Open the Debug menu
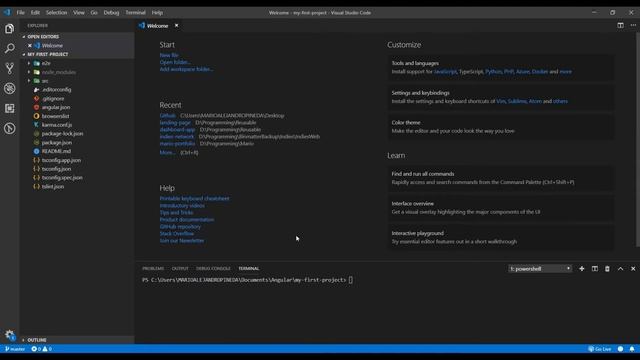Image resolution: width=640 pixels, height=360 pixels. (111, 13)
